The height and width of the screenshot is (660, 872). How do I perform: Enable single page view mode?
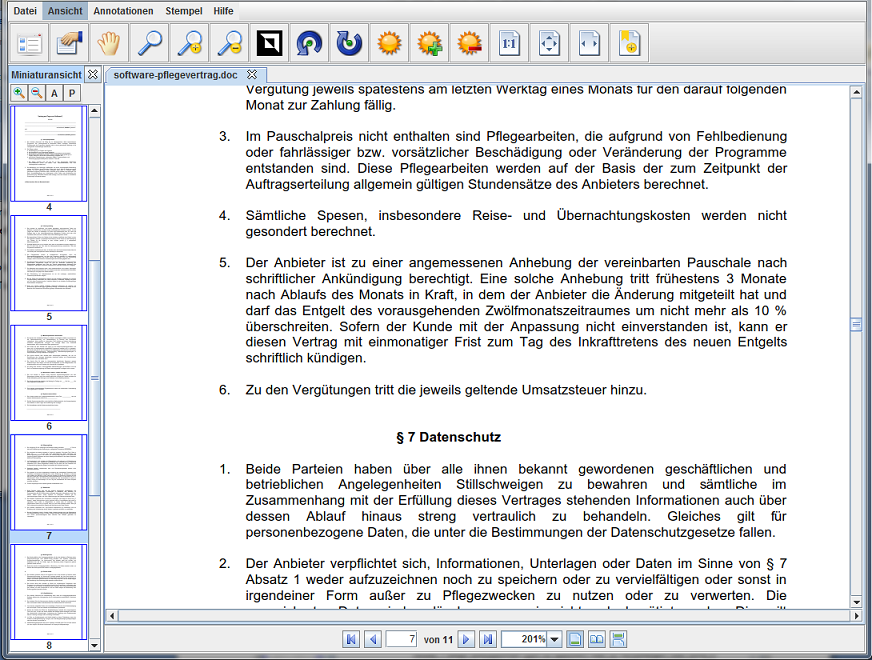pos(575,639)
